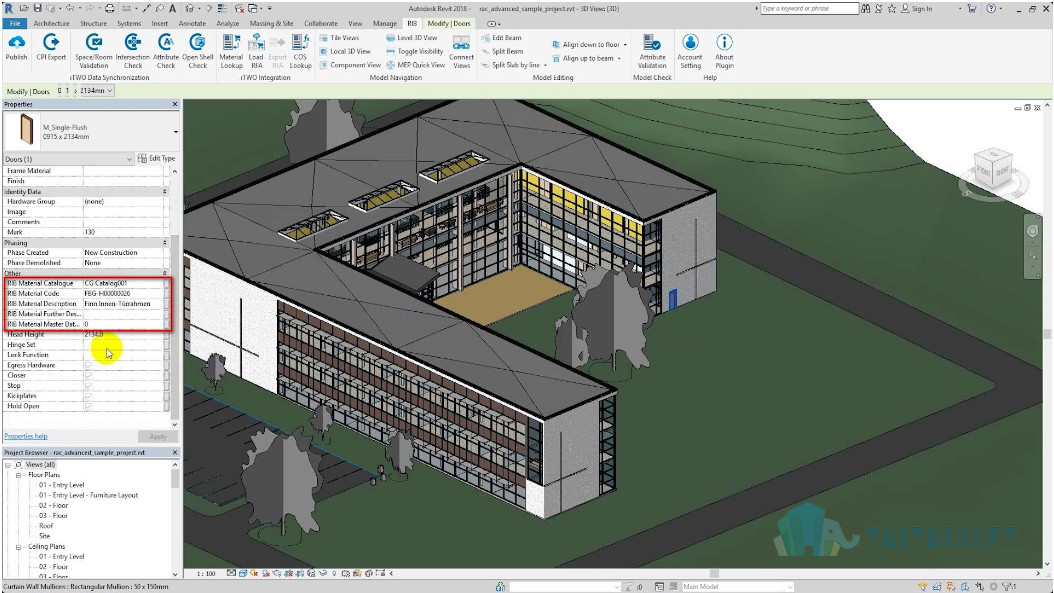Click Align up to beam
The image size is (1054, 593).
(583, 58)
